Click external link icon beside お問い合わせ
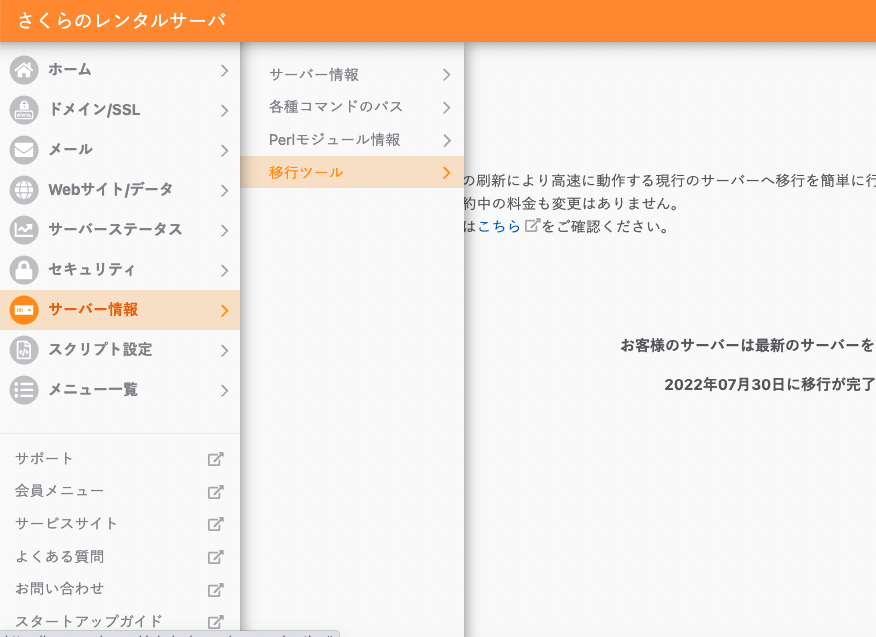Viewport: 876px width, 637px height. click(x=216, y=590)
